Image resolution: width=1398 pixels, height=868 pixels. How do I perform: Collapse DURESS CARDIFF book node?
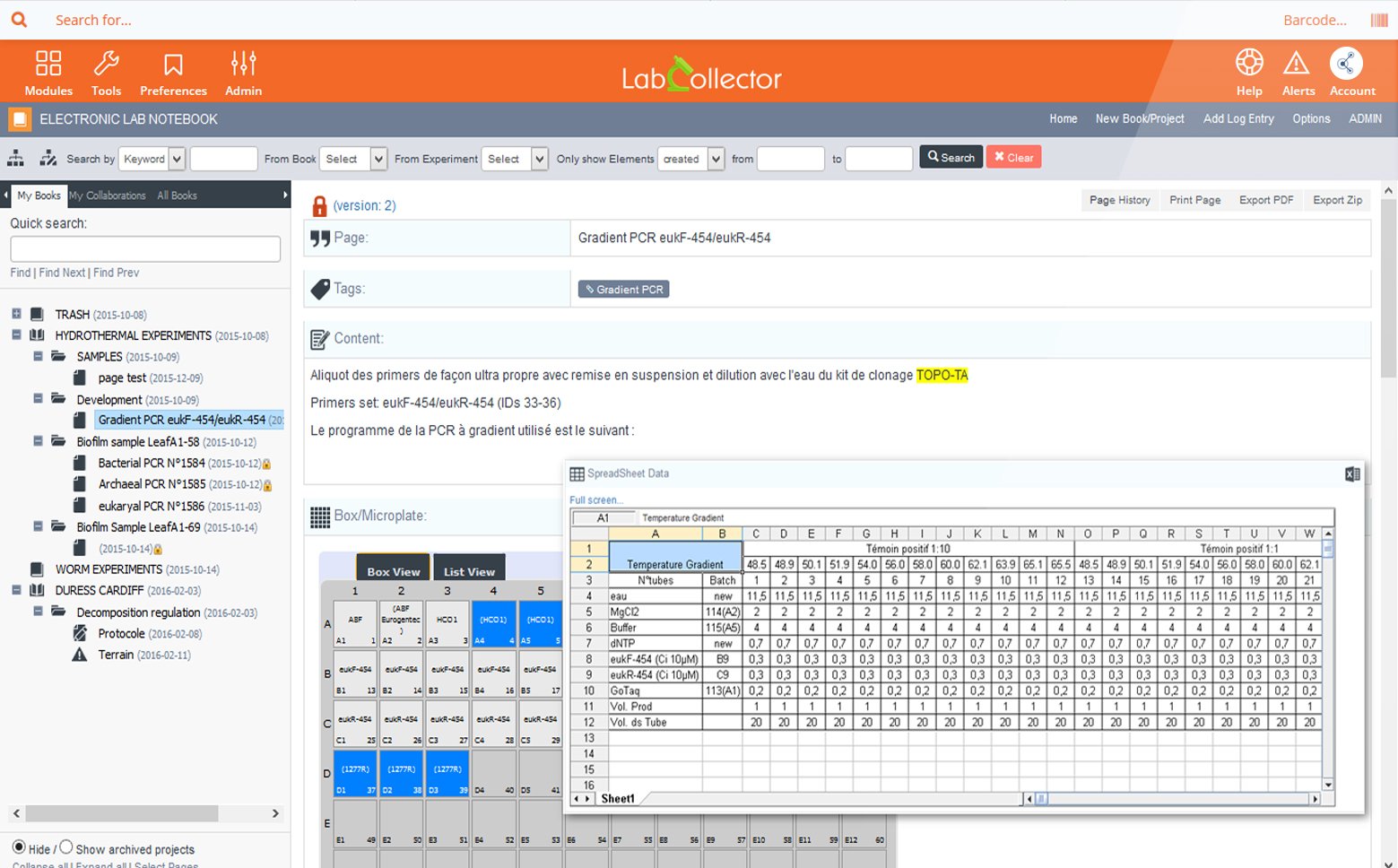pyautogui.click(x=16, y=590)
